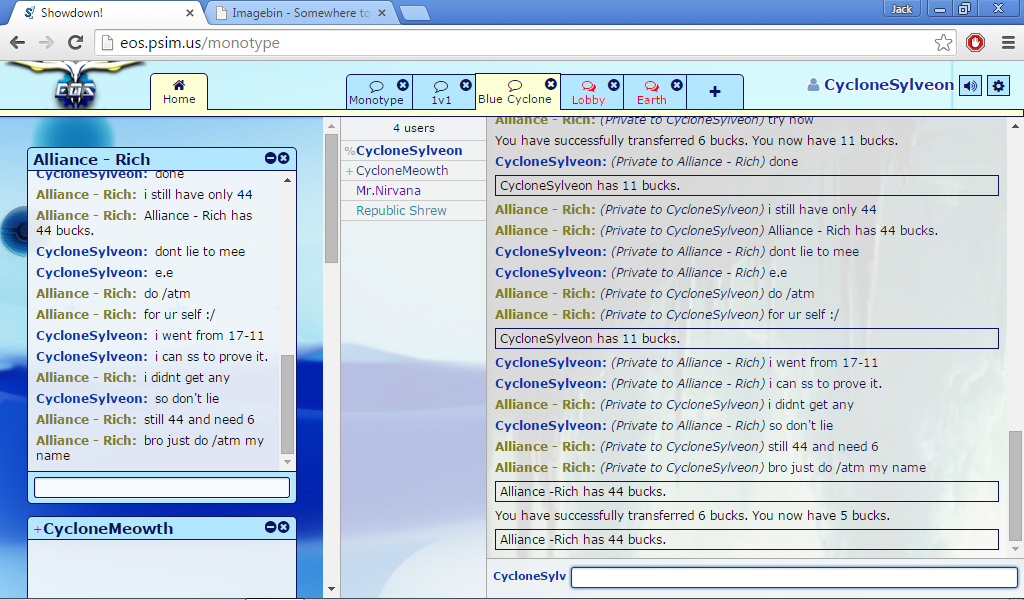Viewport: 1024px width, 600px height.
Task: Close the Earth room tab
Action: pyautogui.click(x=677, y=85)
